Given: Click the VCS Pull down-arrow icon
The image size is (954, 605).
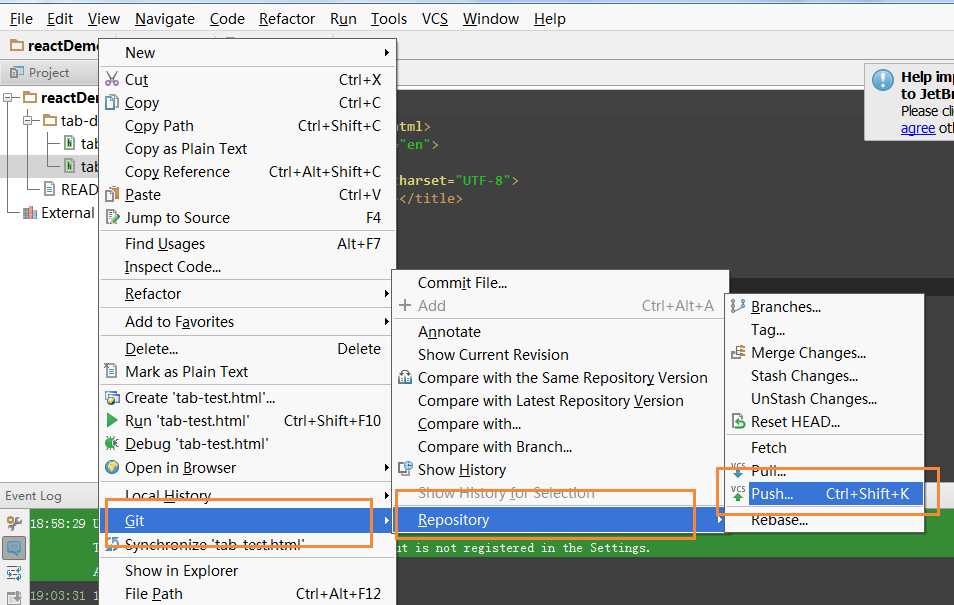Looking at the screenshot, I should point(738,470).
